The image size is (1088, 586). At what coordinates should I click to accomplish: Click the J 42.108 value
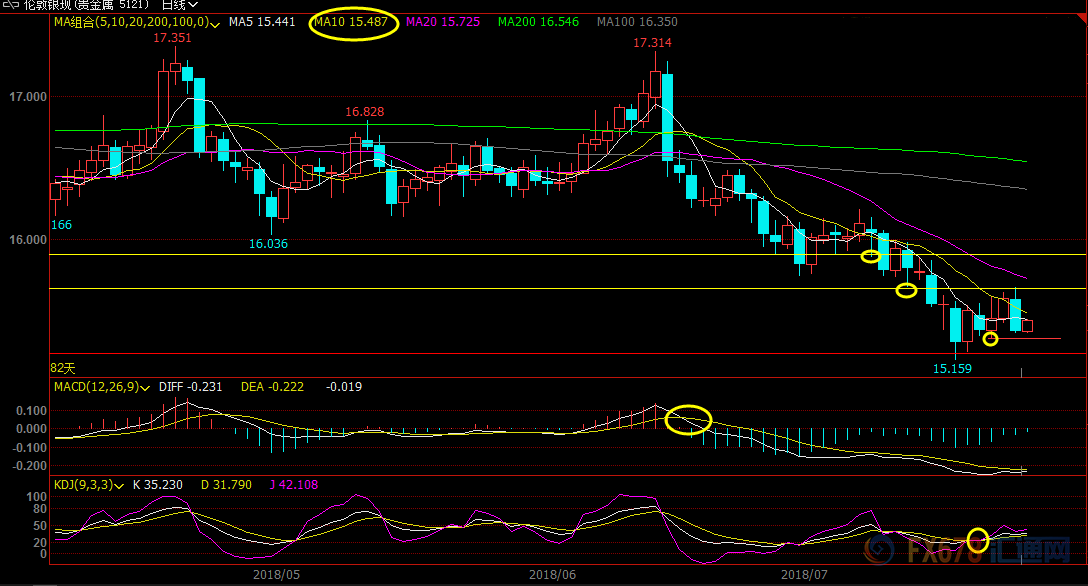pos(294,485)
